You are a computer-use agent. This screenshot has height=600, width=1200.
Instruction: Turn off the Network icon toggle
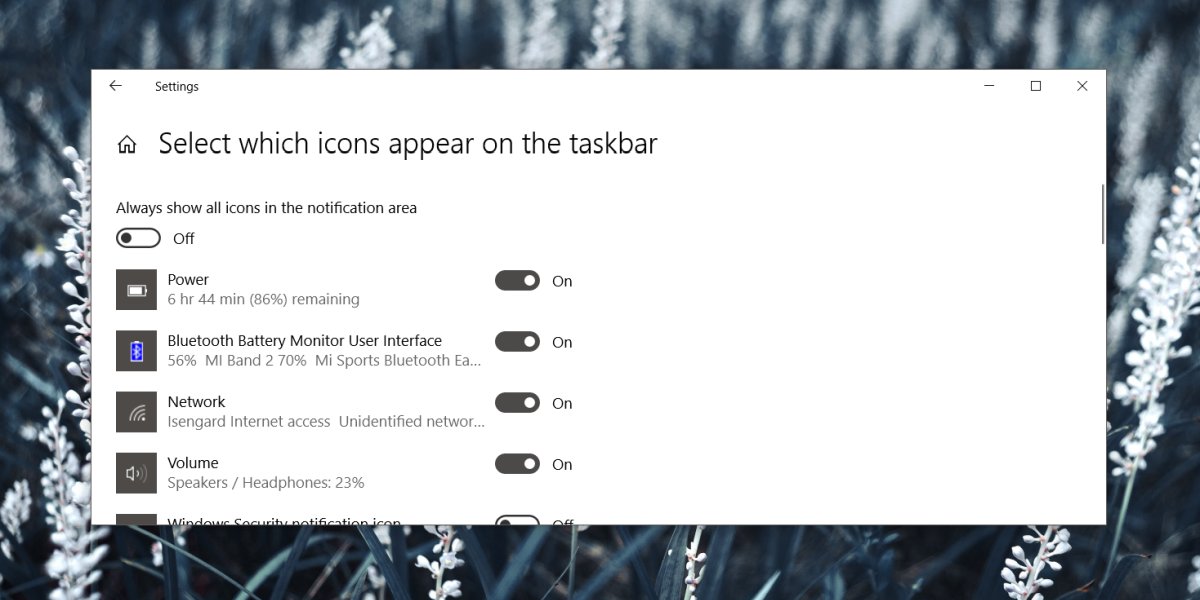(517, 403)
